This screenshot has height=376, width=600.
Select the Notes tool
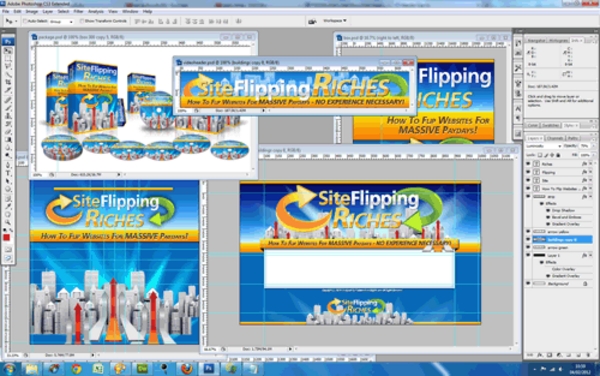tap(8, 198)
